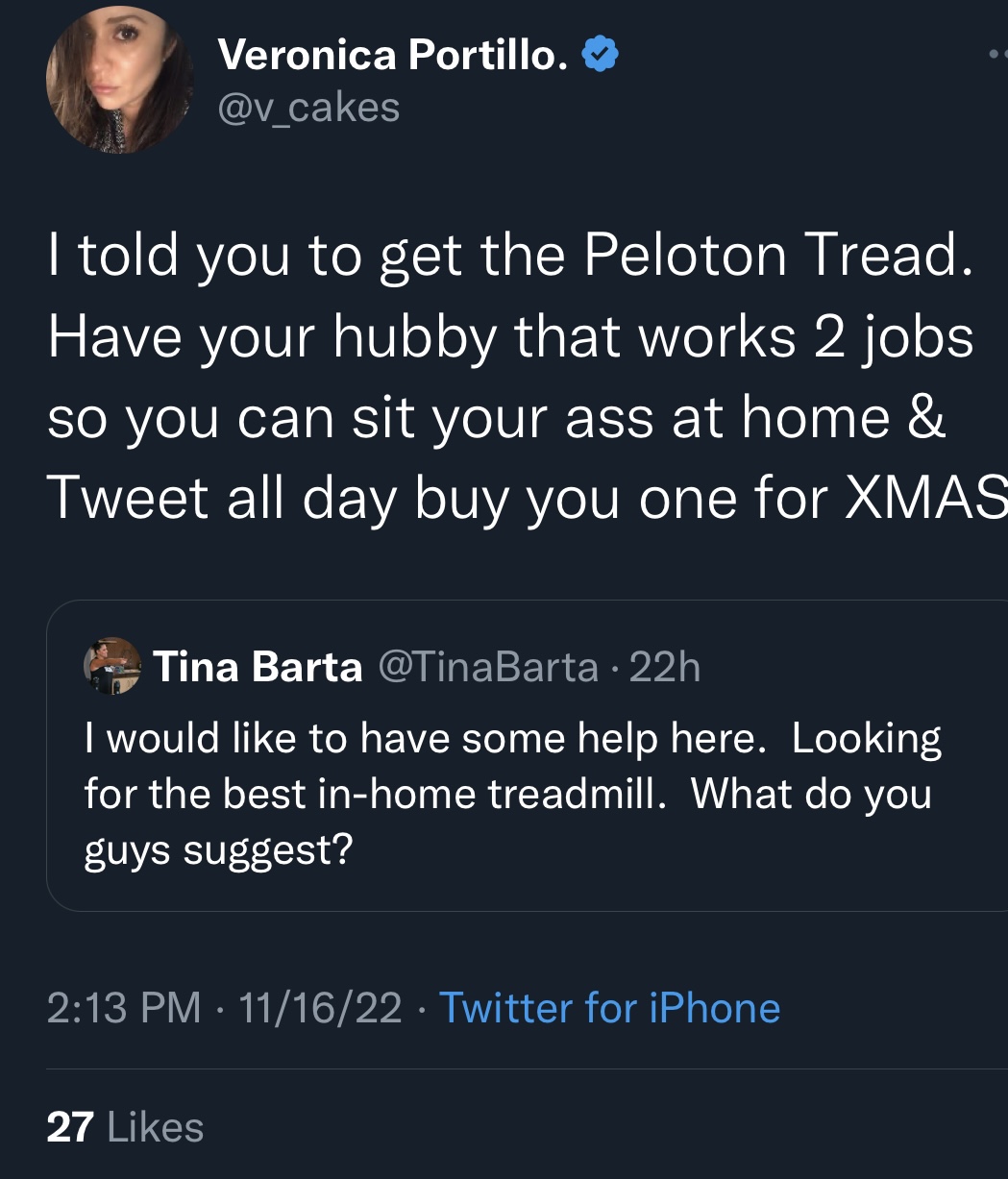The image size is (1008, 1179).
Task: Click the 22h timestamp on quoted tweet
Action: 665,666
